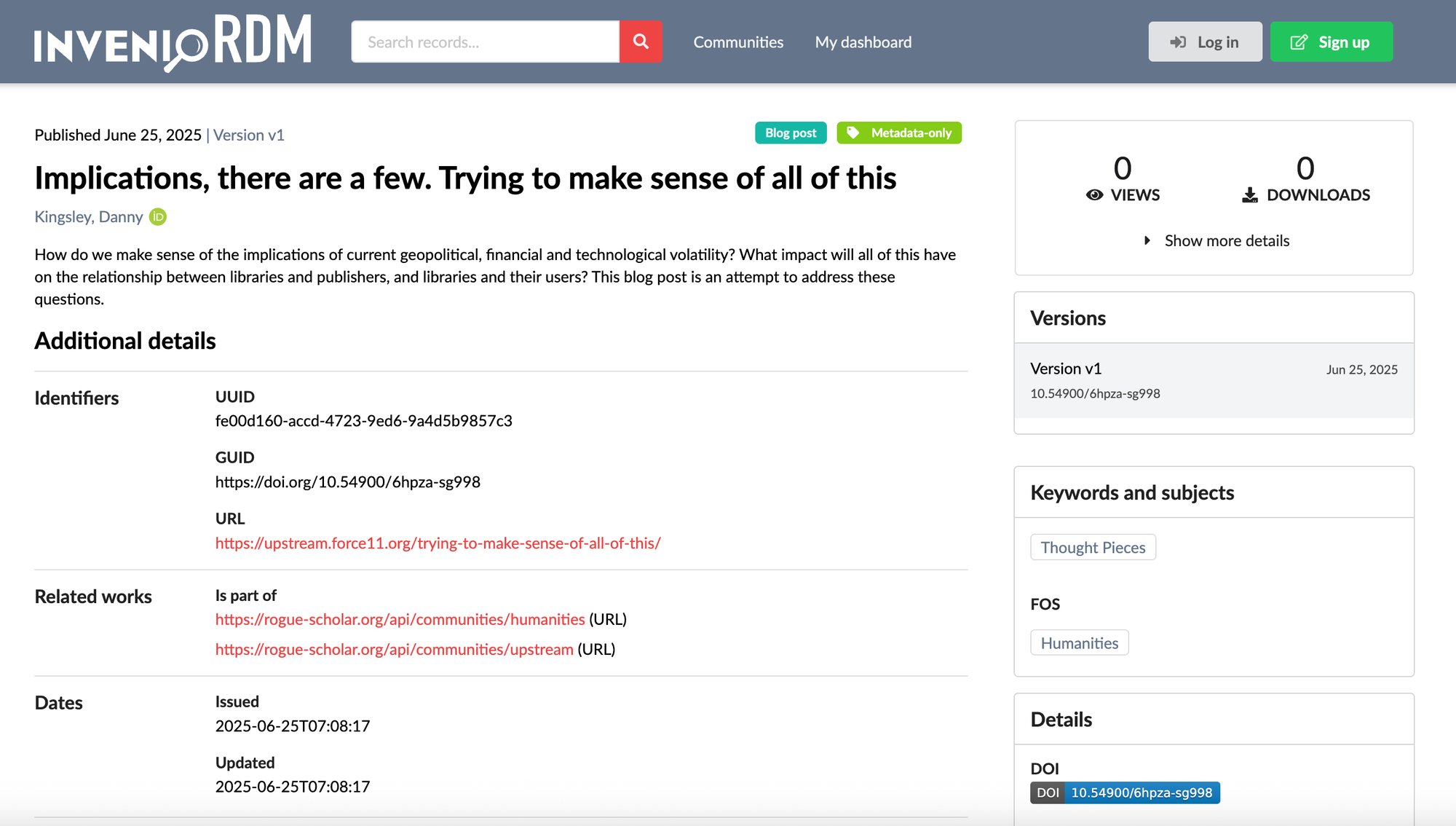Click the red search magnifier button

coord(641,42)
